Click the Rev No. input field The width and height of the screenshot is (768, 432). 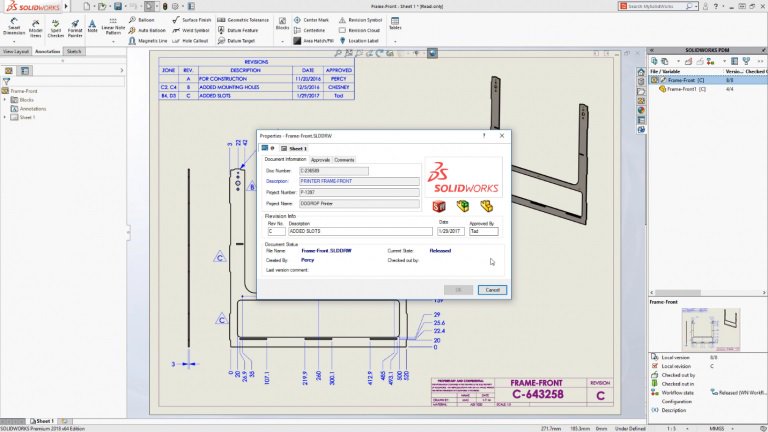coord(276,231)
